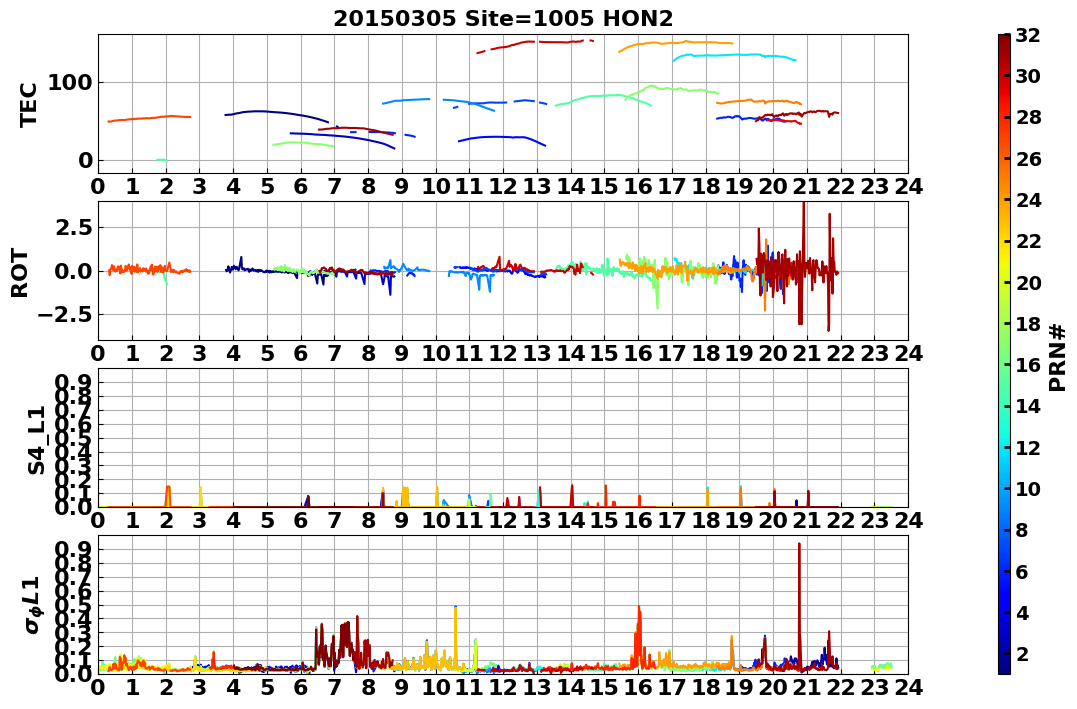Click the colorbar tick label "30"
The width and height of the screenshot is (1077, 709).
click(x=1028, y=76)
